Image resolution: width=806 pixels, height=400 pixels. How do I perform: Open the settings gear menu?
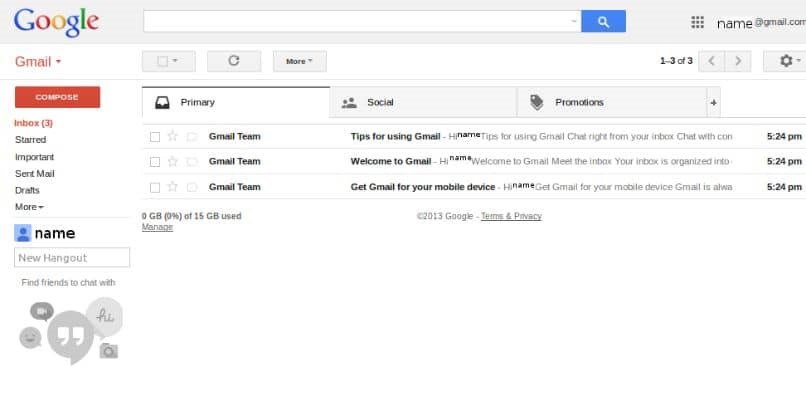point(784,61)
